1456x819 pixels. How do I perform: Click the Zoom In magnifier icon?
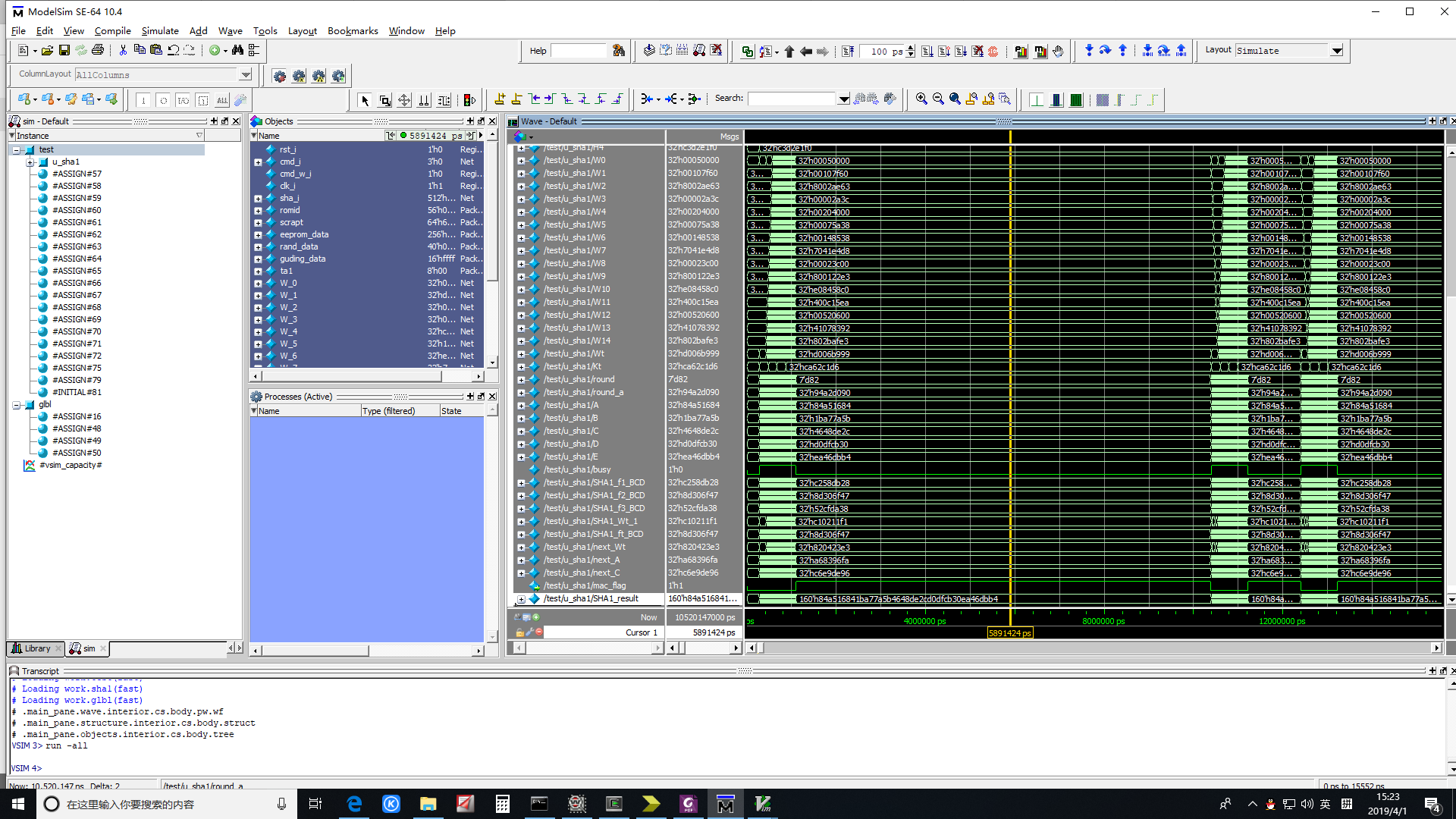tap(921, 99)
